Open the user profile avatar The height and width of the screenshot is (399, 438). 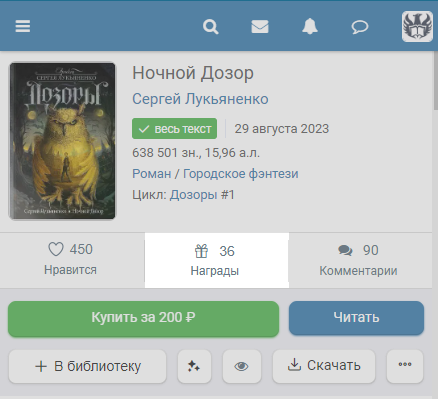(x=417, y=27)
